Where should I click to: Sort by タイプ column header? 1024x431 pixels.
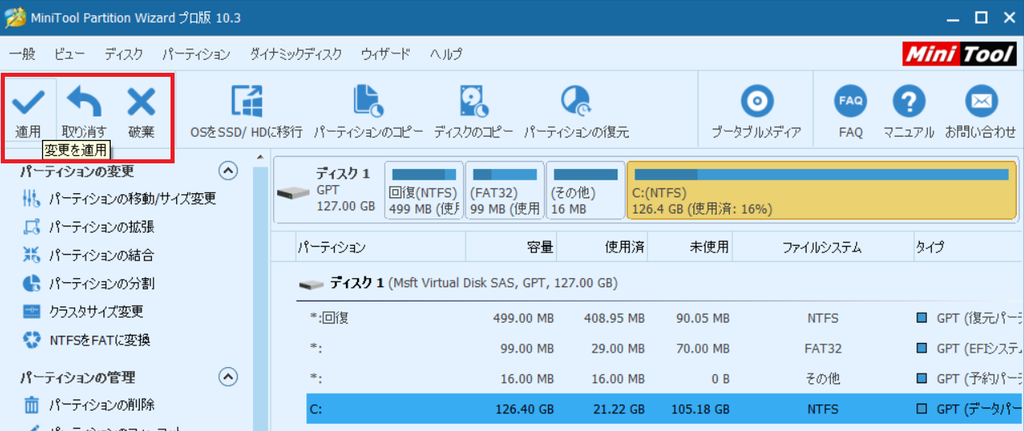[x=968, y=247]
